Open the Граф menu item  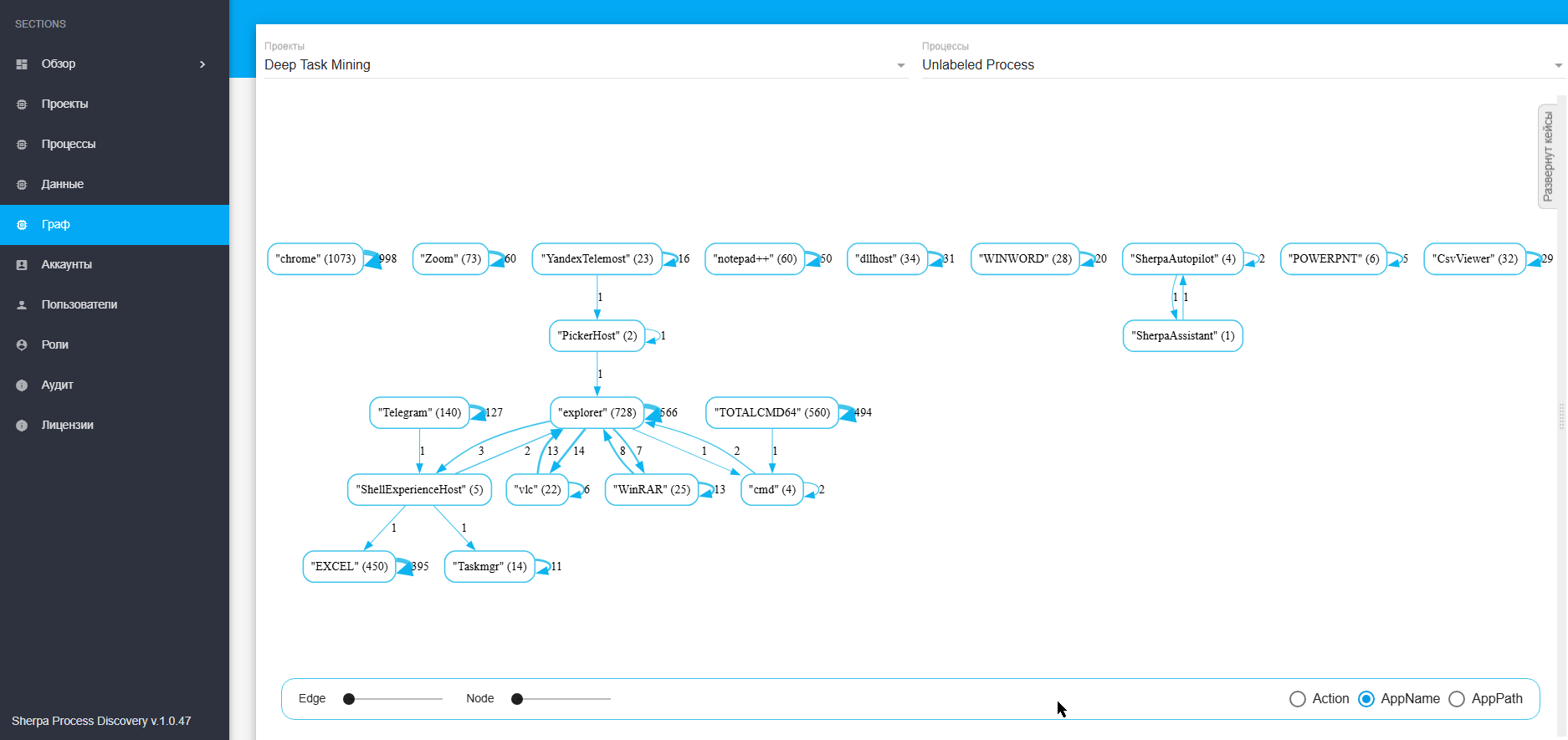click(115, 225)
